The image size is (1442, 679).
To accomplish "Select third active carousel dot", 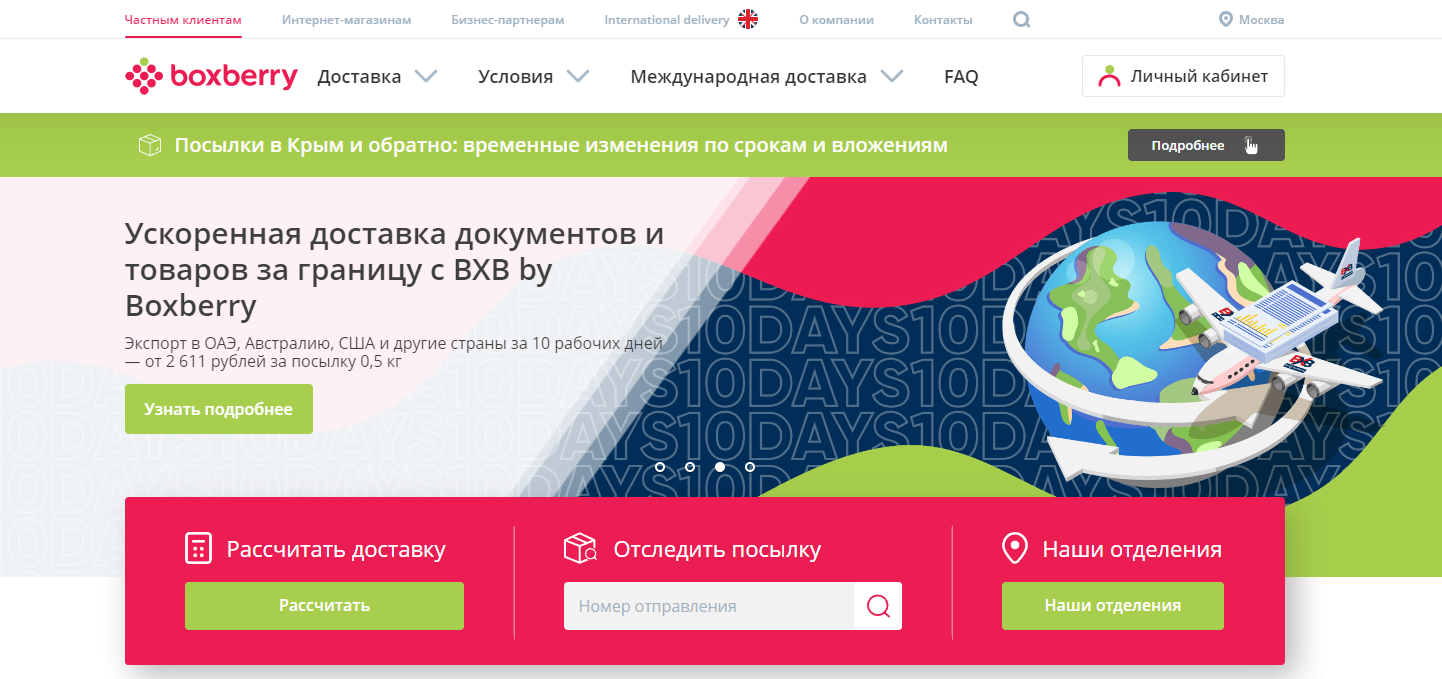I will [720, 467].
